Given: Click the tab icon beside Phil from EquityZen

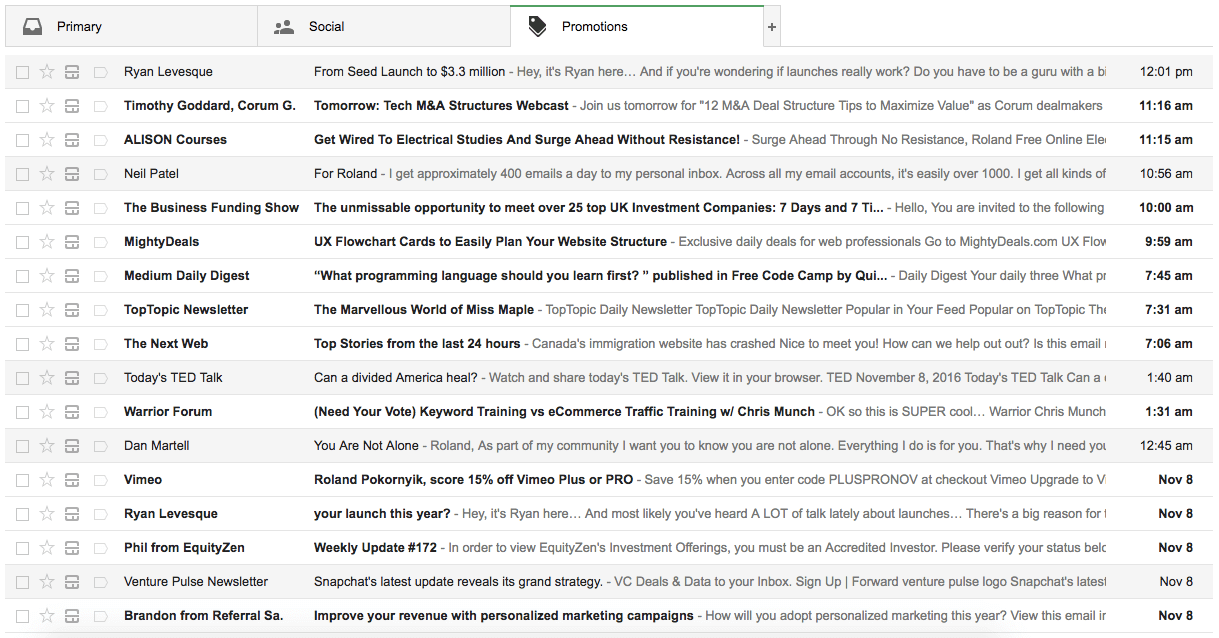Looking at the screenshot, I should (72, 548).
